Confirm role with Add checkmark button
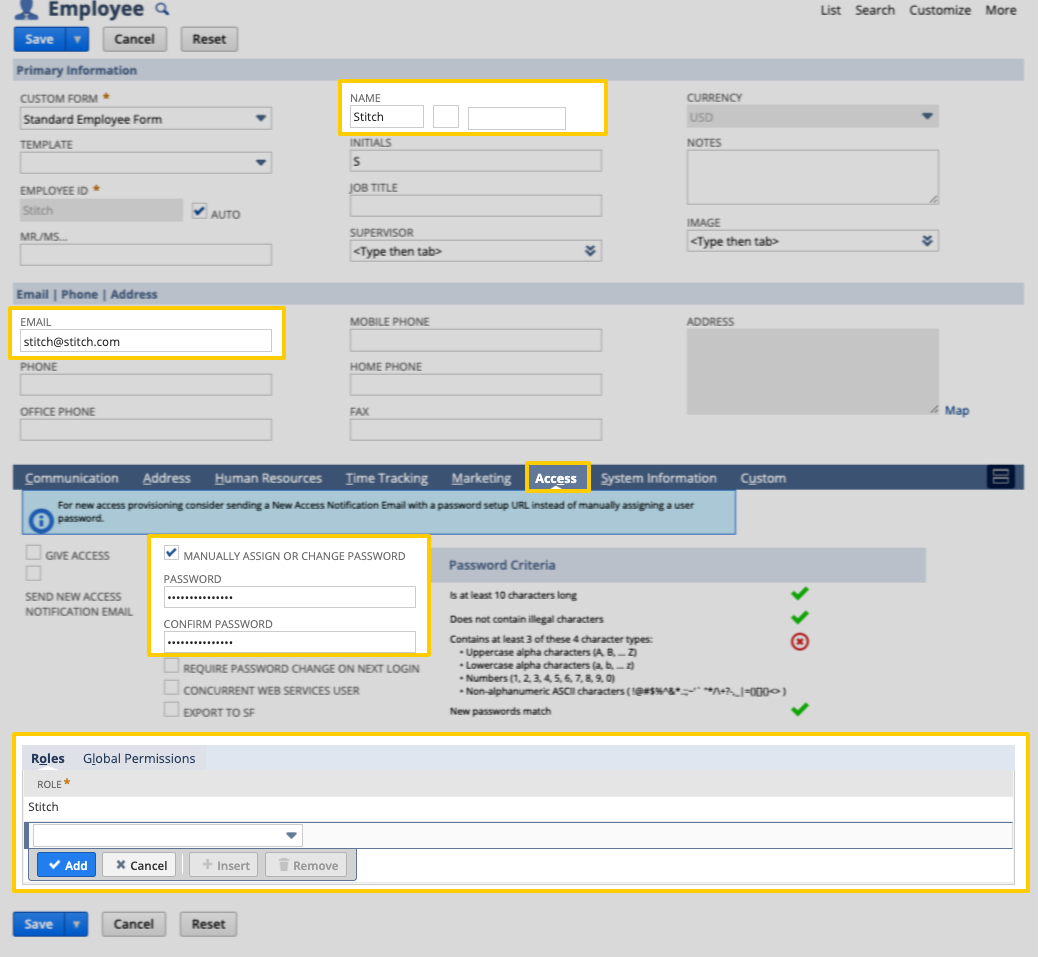This screenshot has height=957, width=1038. click(x=66, y=865)
